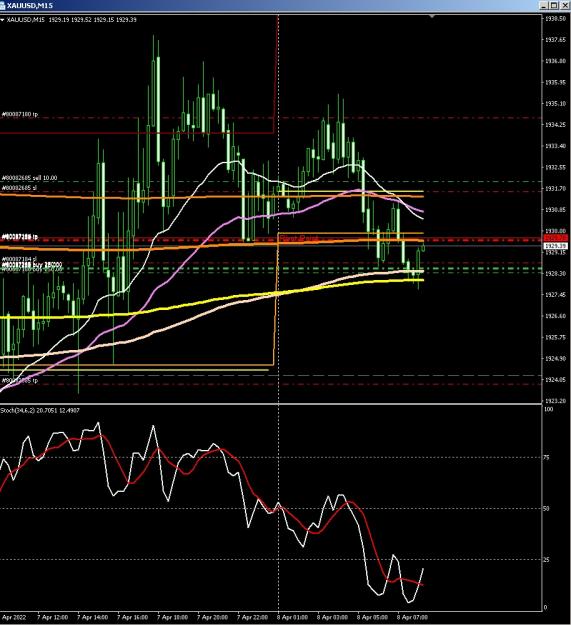Click the 75 level on the Stochastic scale
The image size is (571, 625).
click(x=547, y=458)
